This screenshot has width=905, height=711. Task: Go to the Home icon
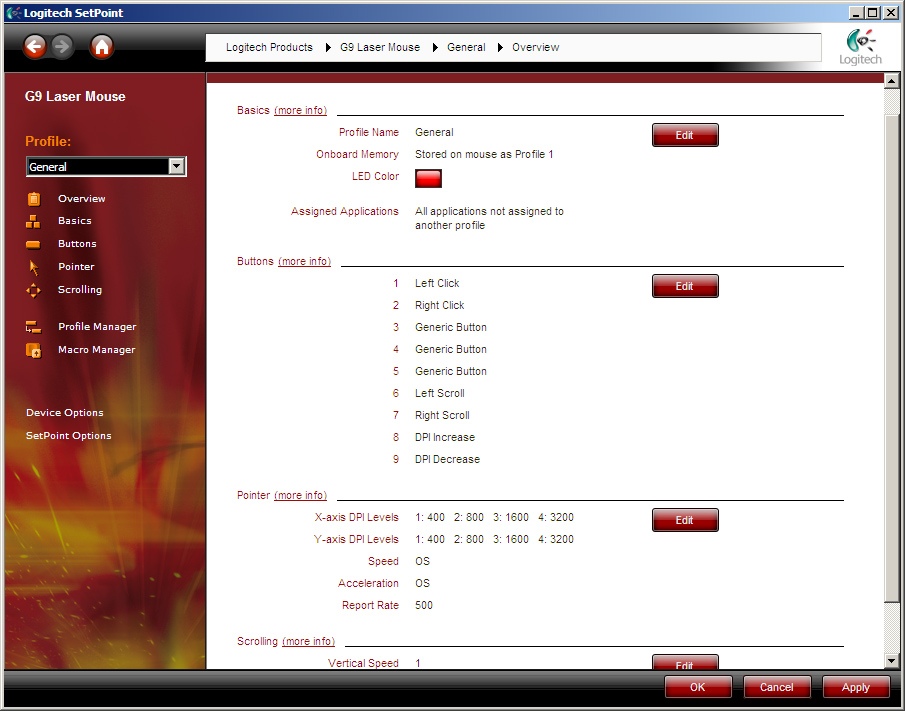tap(102, 46)
